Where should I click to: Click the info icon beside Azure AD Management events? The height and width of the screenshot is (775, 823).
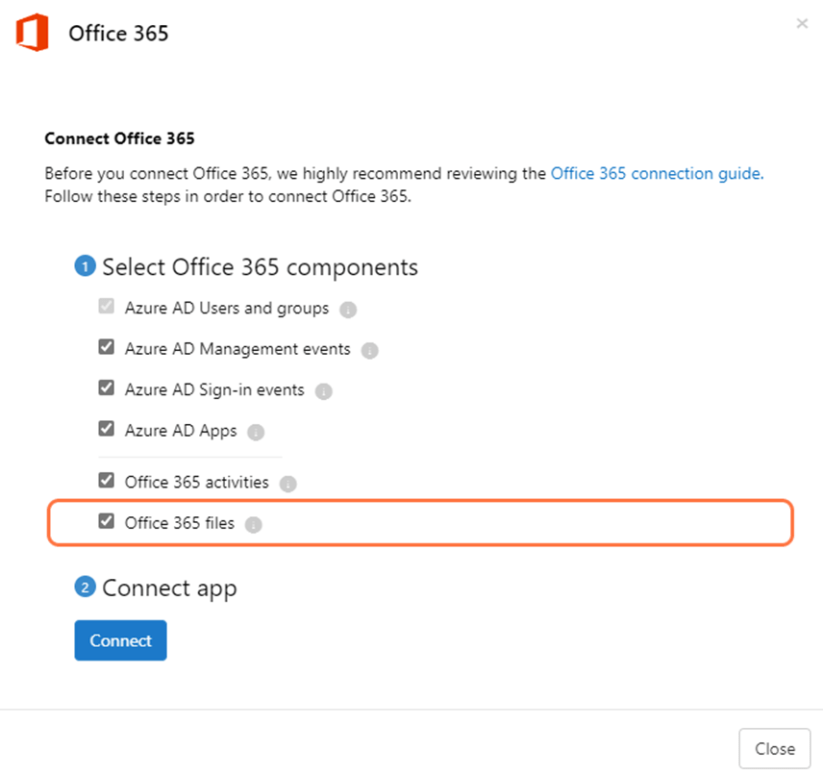[x=369, y=350]
